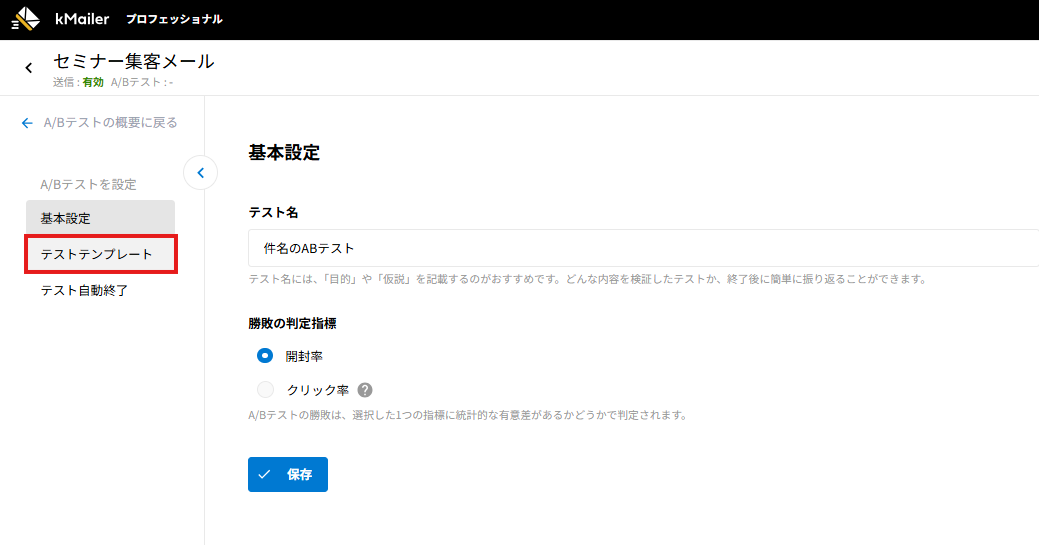Click the green 有効 sending status
The height and width of the screenshot is (545, 1039).
(x=93, y=82)
